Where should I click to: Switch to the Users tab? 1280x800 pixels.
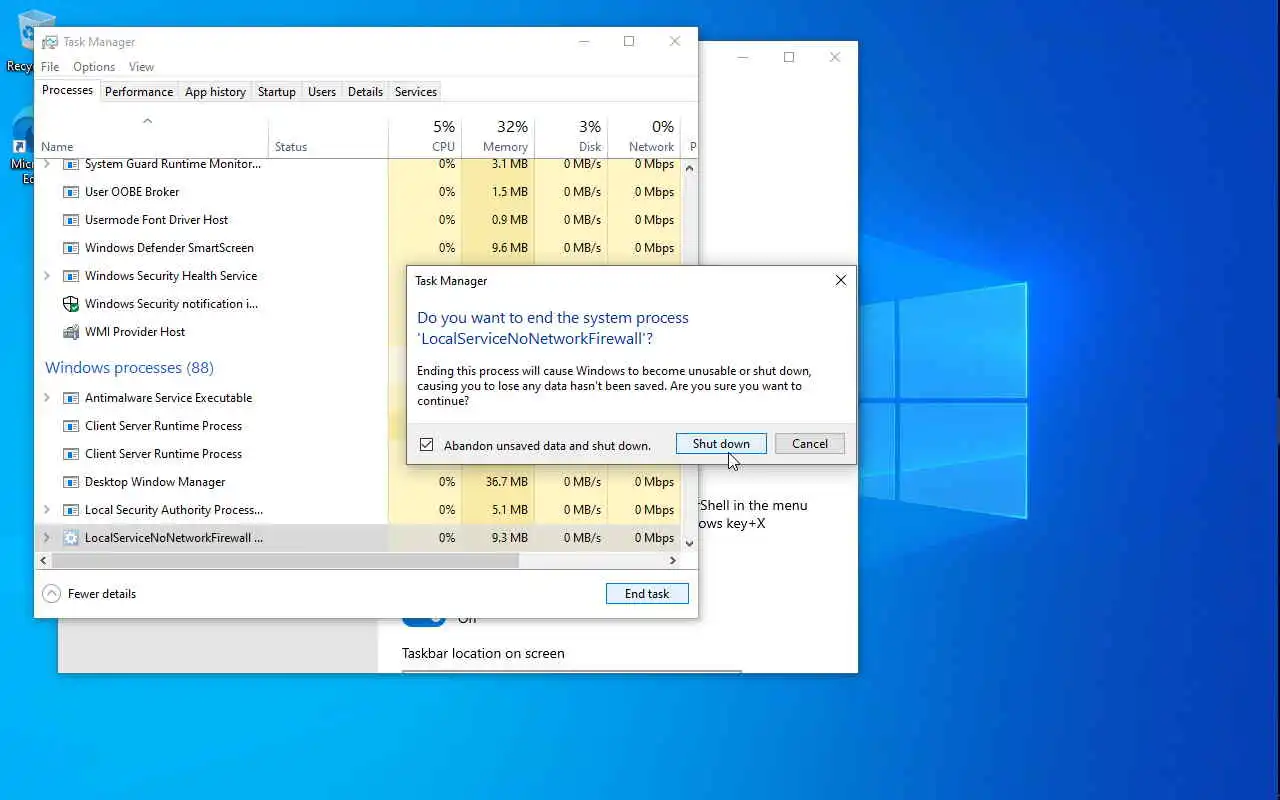point(322,92)
